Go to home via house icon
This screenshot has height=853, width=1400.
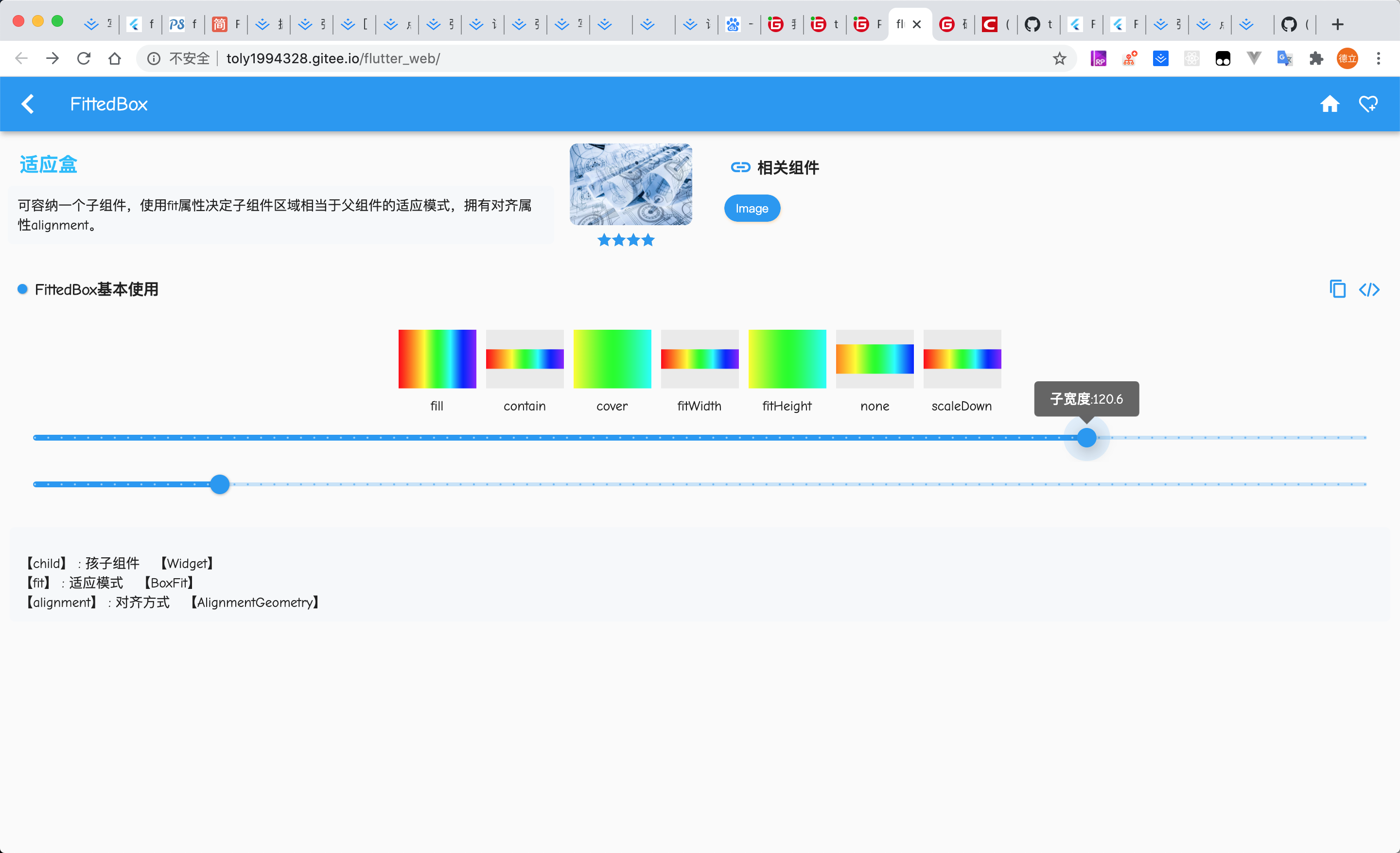1329,104
